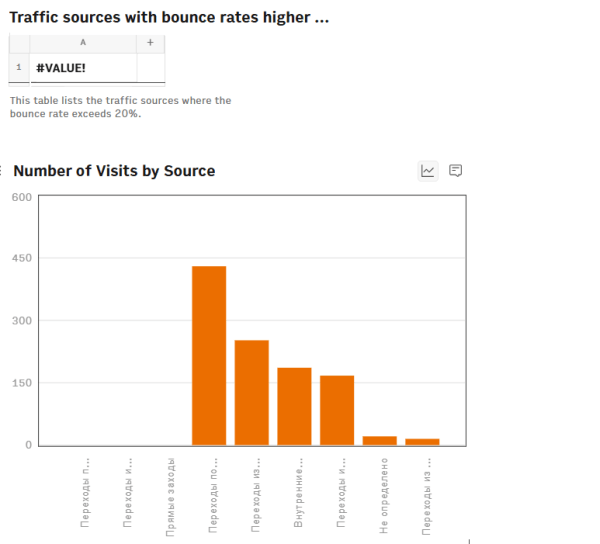Select column A header
The image size is (600, 544).
pyautogui.click(x=83, y=43)
